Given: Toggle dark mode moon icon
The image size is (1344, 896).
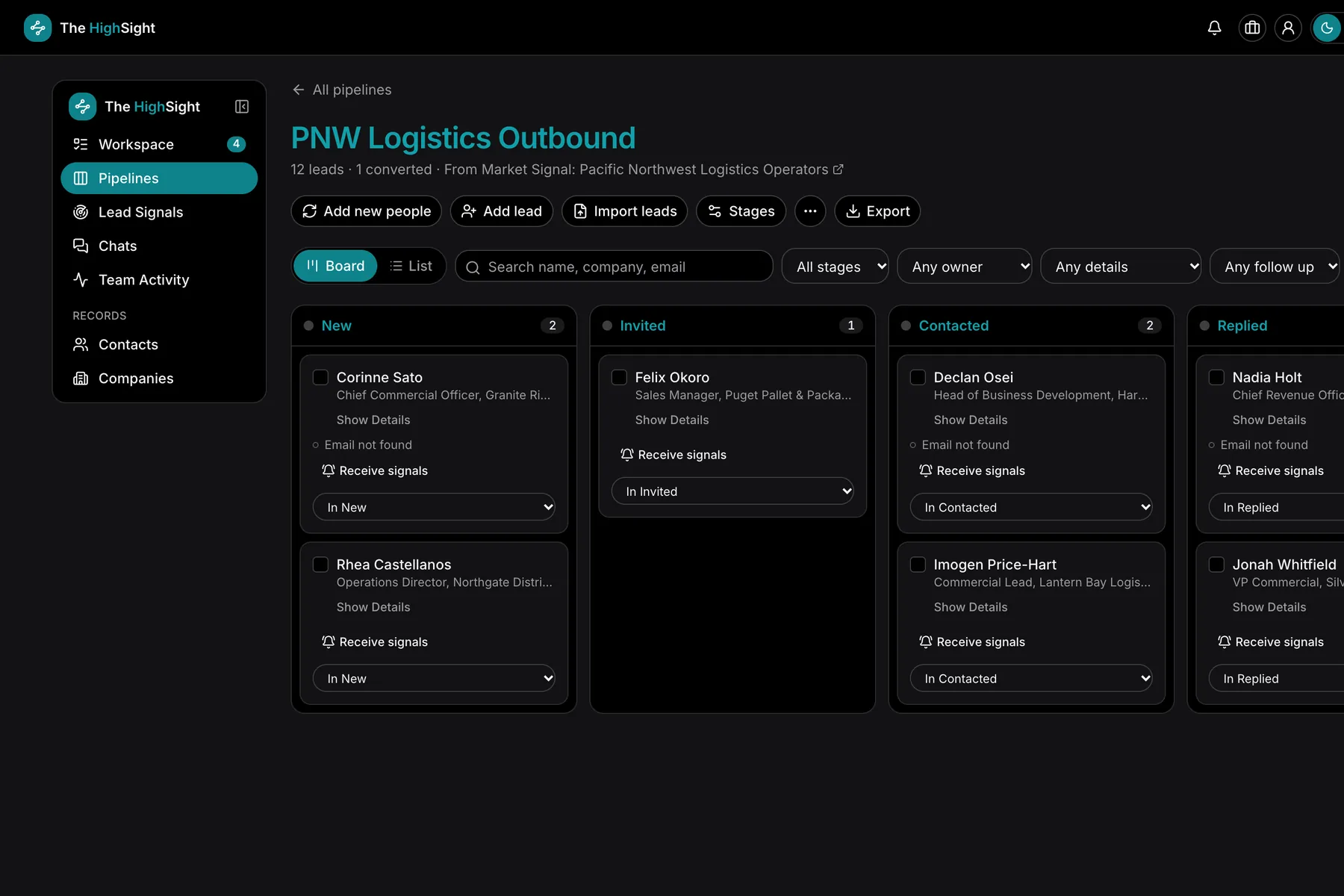Looking at the screenshot, I should 1327,28.
